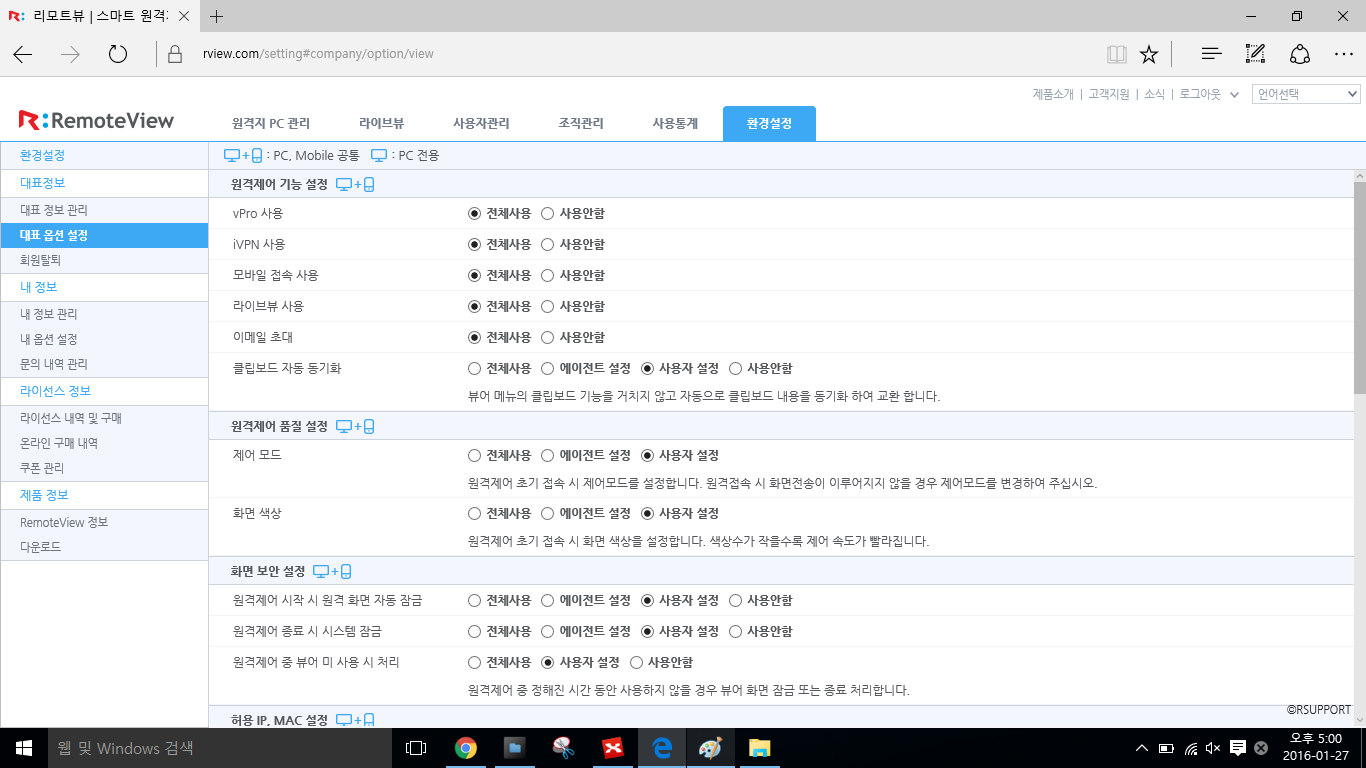Show hidden tray icons chevron
Screen dimensions: 1366x768
click(x=1142, y=748)
